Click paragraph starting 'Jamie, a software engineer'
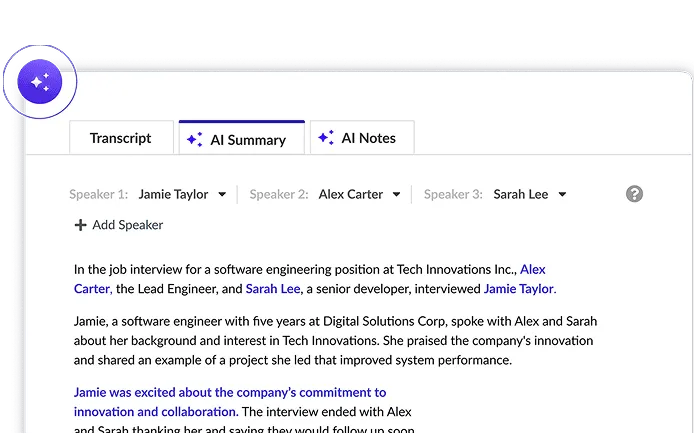The width and height of the screenshot is (694, 434). [x=335, y=340]
